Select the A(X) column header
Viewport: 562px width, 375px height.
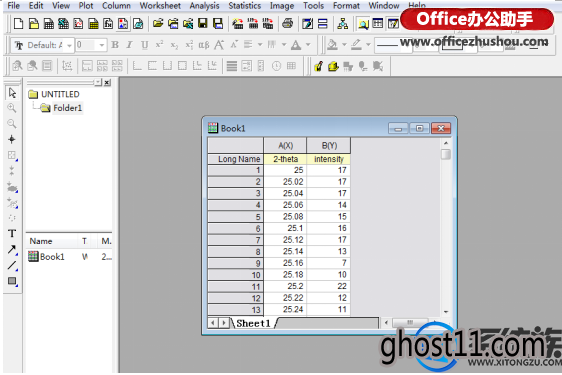[285, 146]
